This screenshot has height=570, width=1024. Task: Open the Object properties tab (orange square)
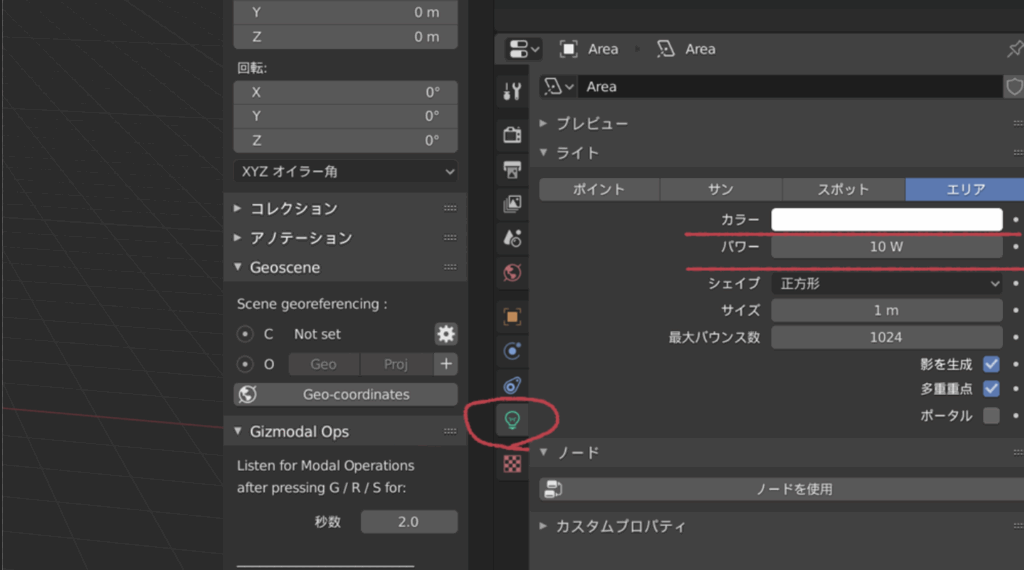(512, 317)
